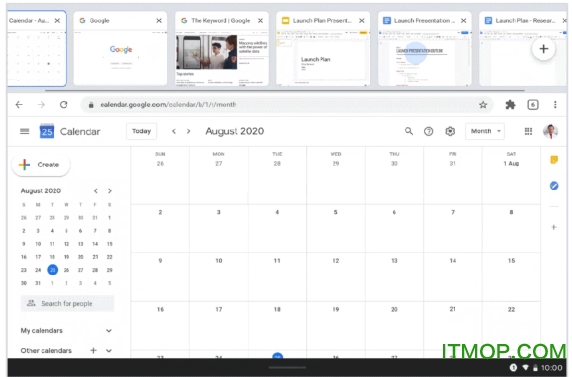Reload the page with the refresh icon
The height and width of the screenshot is (377, 572).
(63, 105)
